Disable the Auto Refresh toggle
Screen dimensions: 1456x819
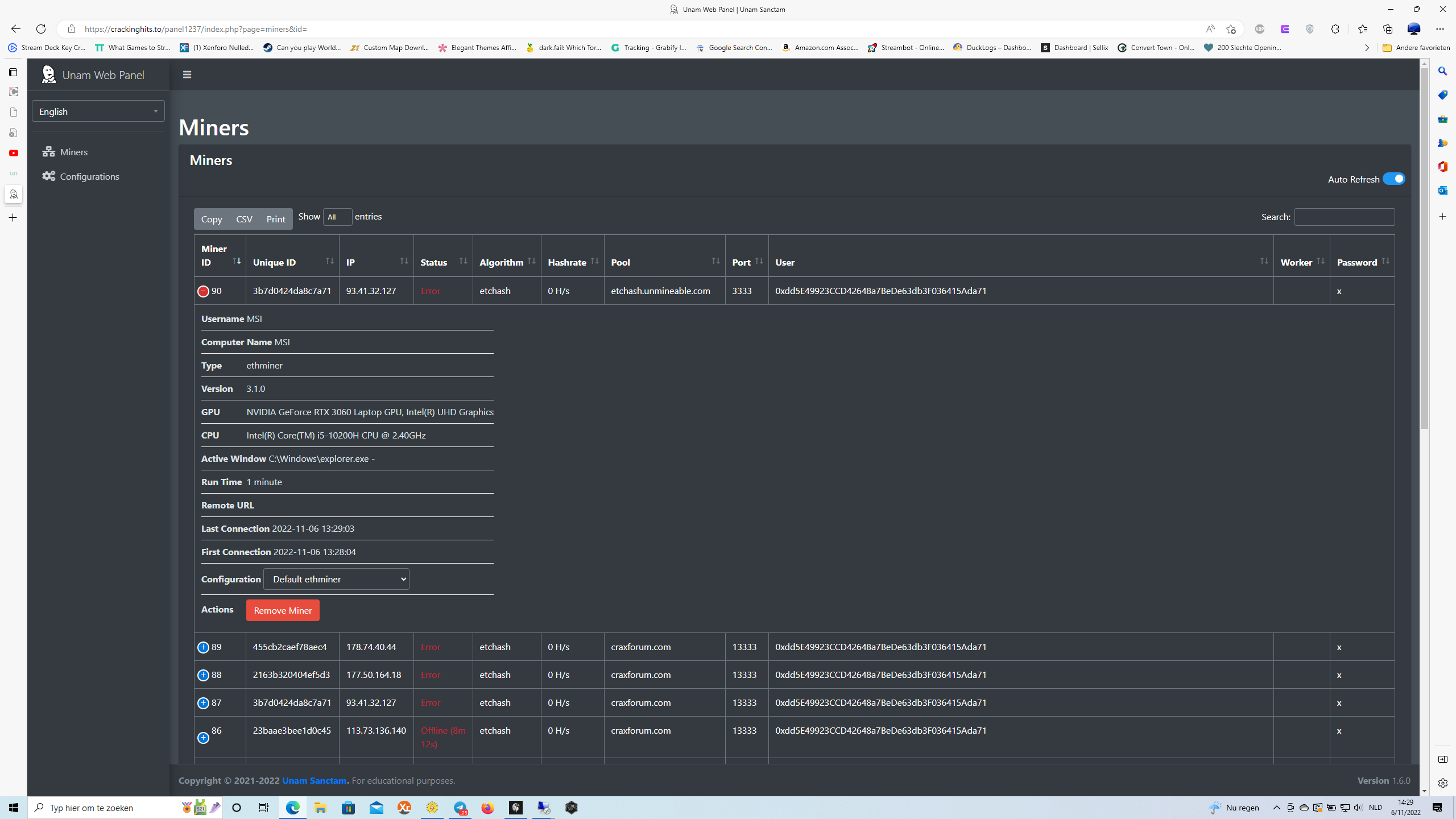tap(1393, 179)
